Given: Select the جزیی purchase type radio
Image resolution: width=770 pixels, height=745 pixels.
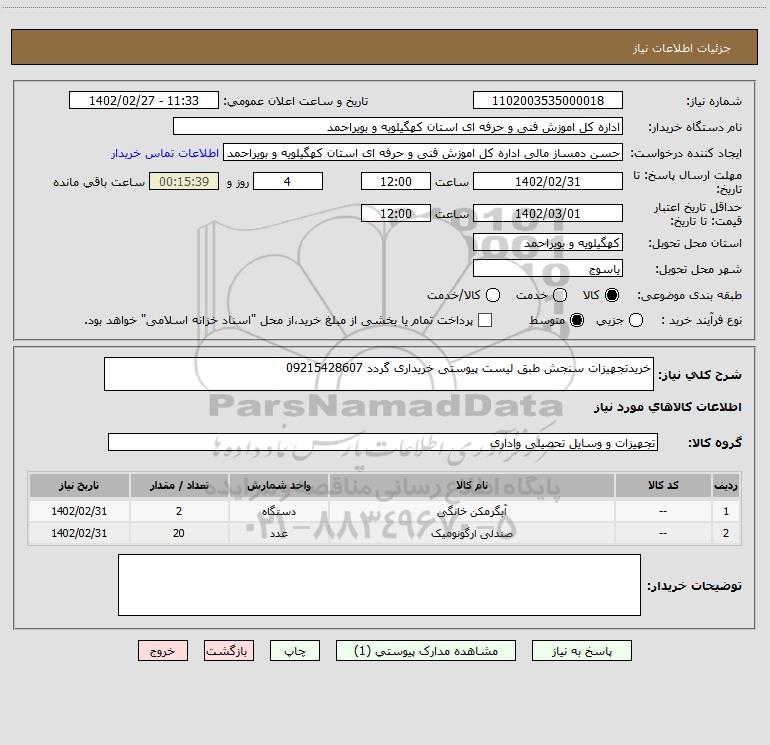Looking at the screenshot, I should pyautogui.click(x=636, y=321).
